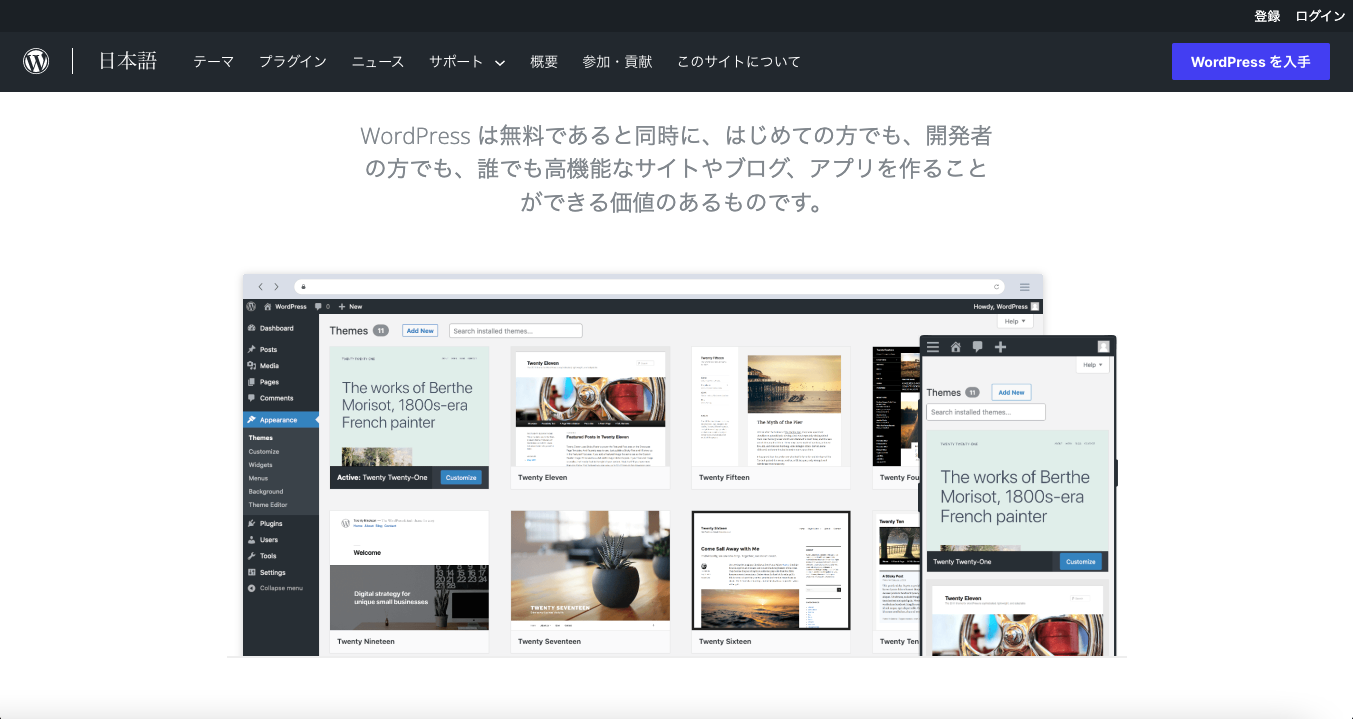This screenshot has height=719, width=1353.
Task: Click Customize on the desktop active theme card
Action: click(x=461, y=477)
